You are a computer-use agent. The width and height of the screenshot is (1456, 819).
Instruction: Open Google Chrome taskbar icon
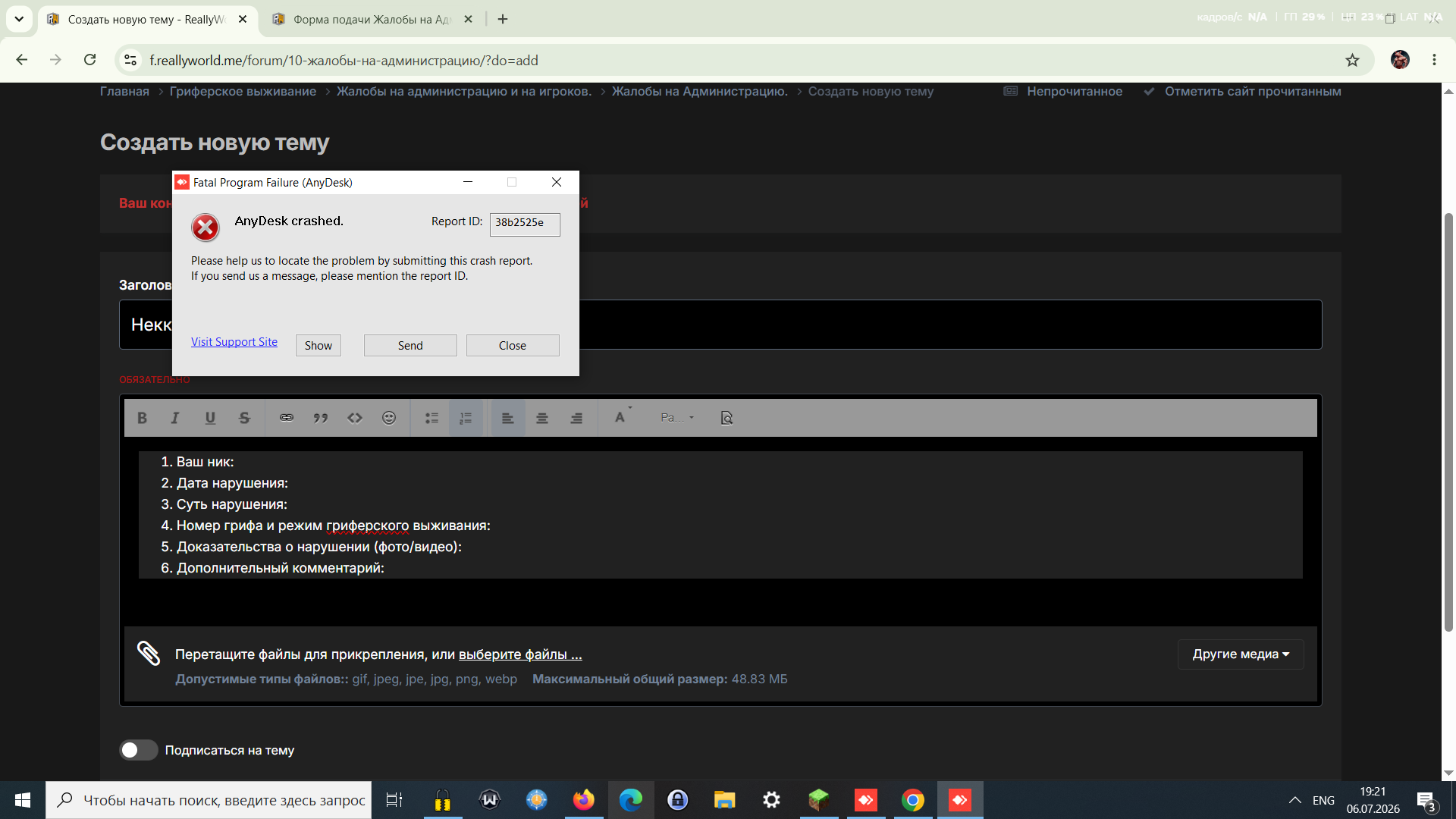coord(913,800)
